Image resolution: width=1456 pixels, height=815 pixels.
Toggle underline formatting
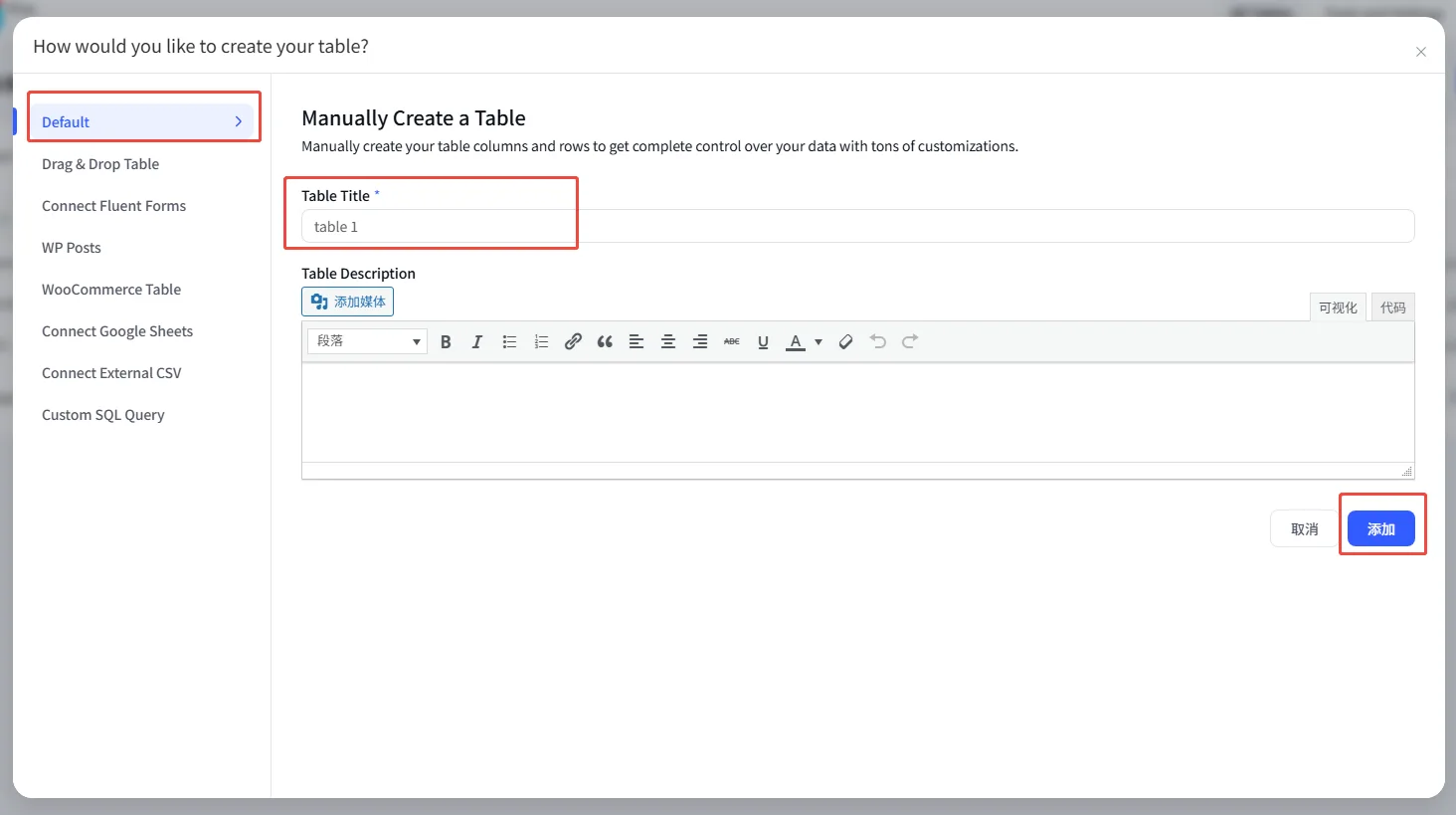tap(763, 341)
